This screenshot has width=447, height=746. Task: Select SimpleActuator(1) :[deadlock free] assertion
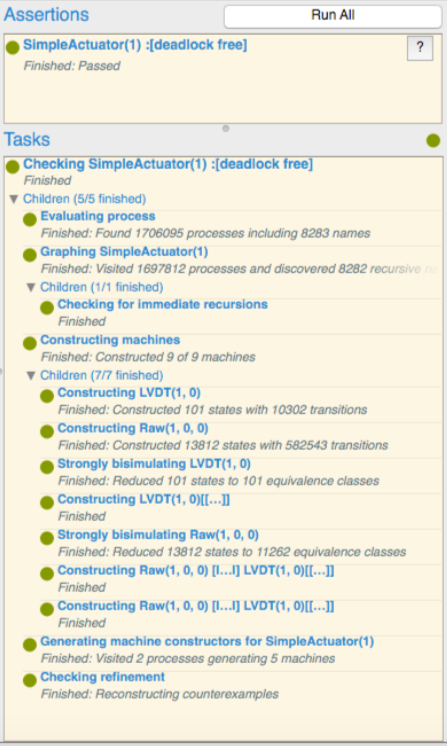click(135, 45)
